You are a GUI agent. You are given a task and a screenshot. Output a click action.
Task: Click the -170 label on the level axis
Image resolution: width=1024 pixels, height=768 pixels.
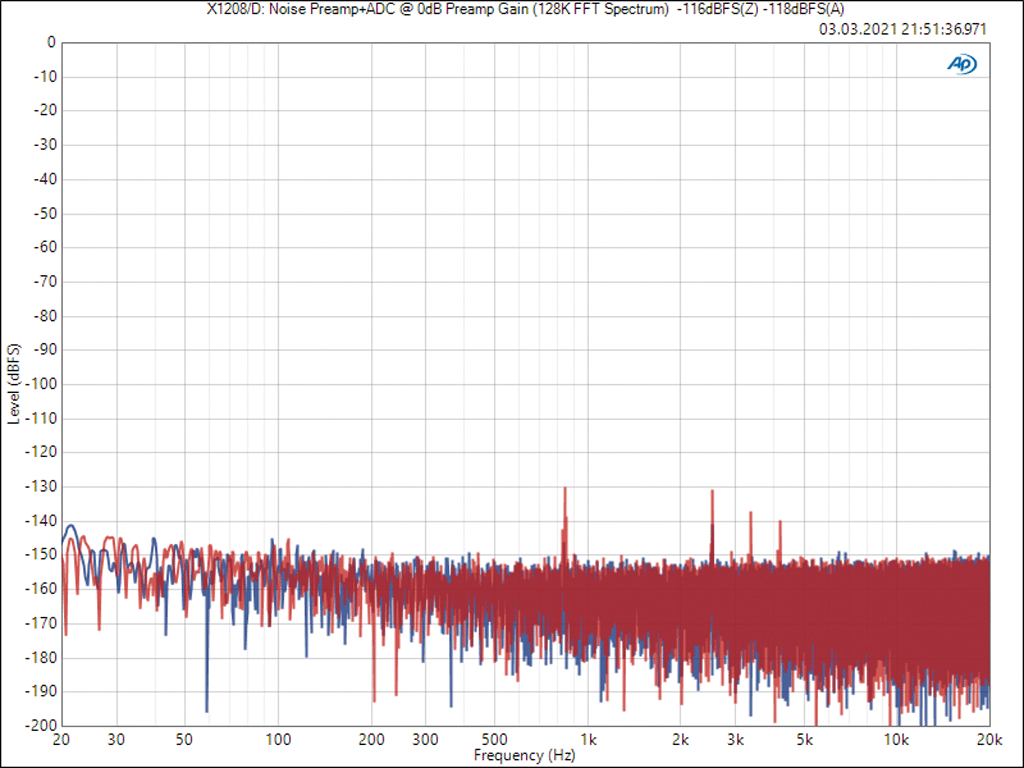[42, 623]
